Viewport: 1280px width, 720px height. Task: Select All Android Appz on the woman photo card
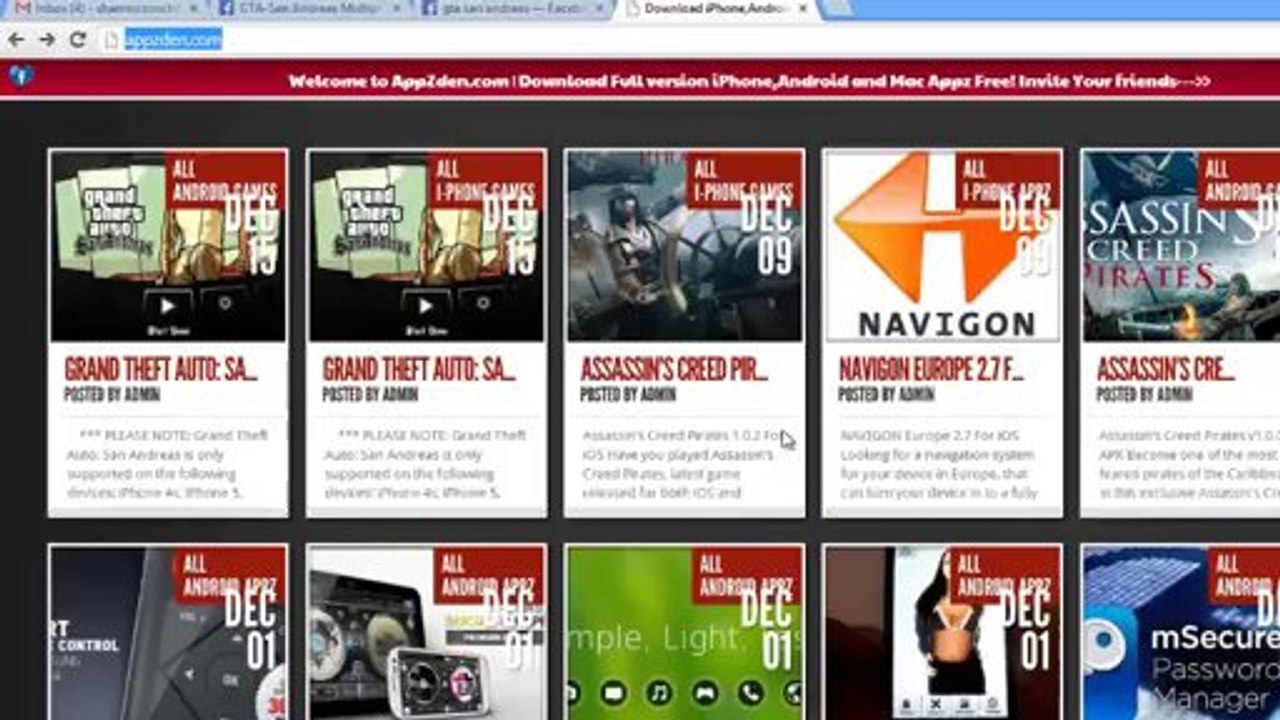1003,576
